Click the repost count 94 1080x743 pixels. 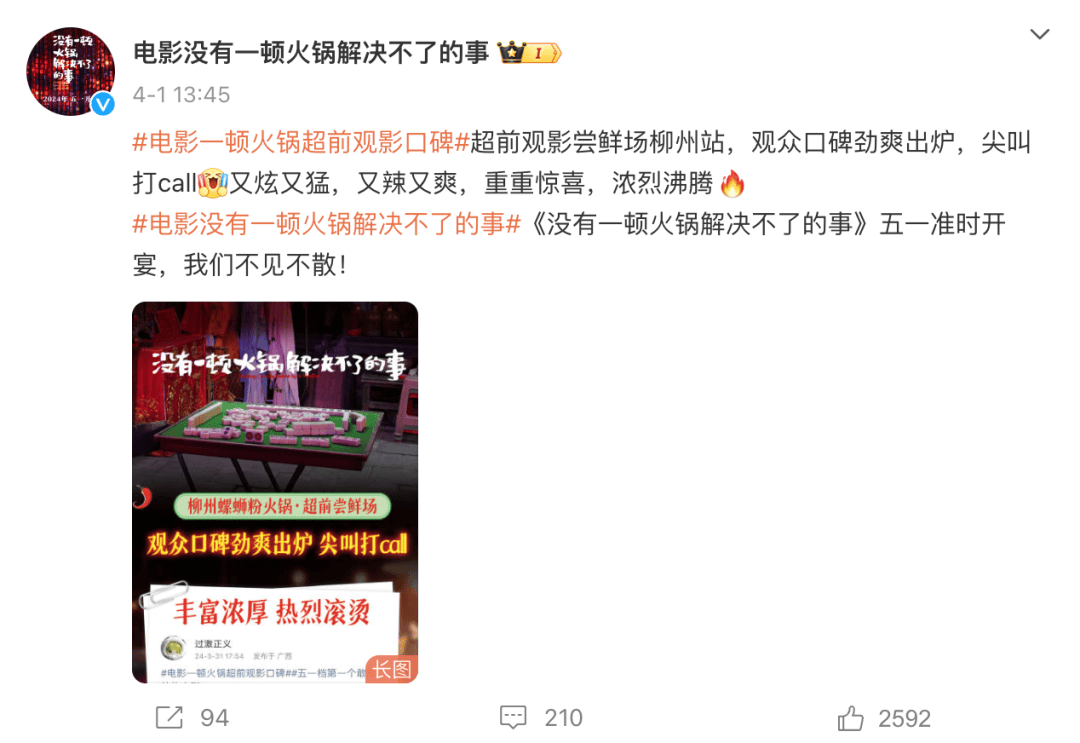point(214,718)
